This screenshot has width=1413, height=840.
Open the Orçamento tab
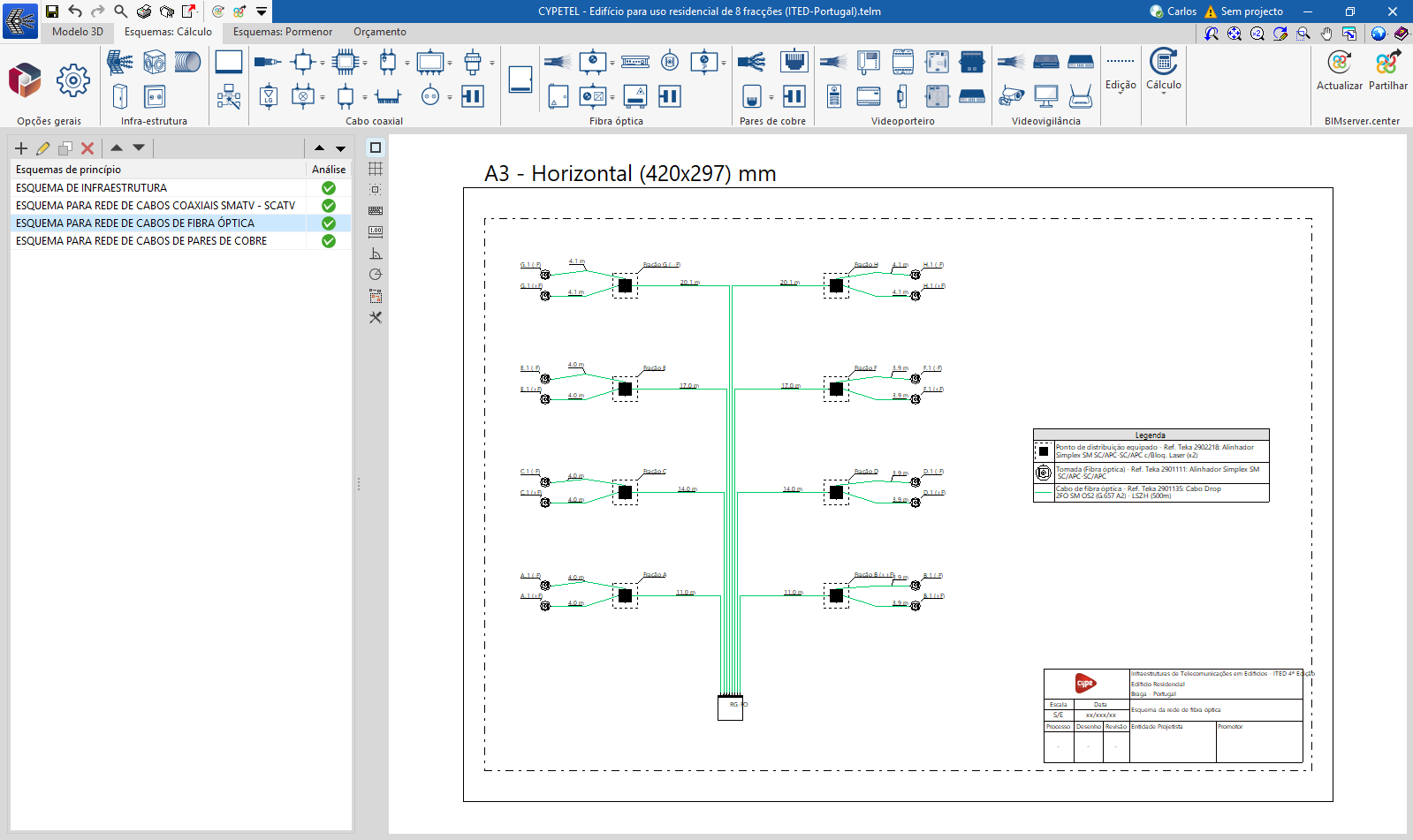pyautogui.click(x=380, y=32)
